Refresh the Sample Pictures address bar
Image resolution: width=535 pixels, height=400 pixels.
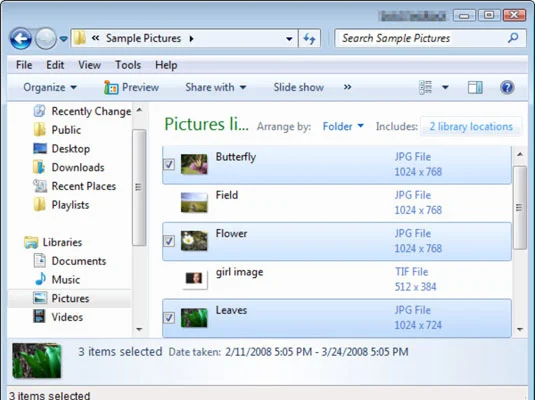tap(309, 39)
